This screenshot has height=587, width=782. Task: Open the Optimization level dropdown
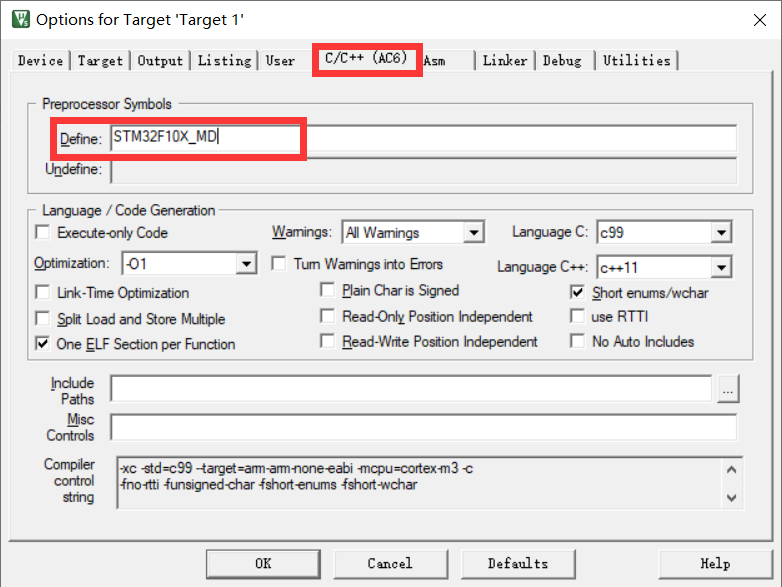(190, 263)
